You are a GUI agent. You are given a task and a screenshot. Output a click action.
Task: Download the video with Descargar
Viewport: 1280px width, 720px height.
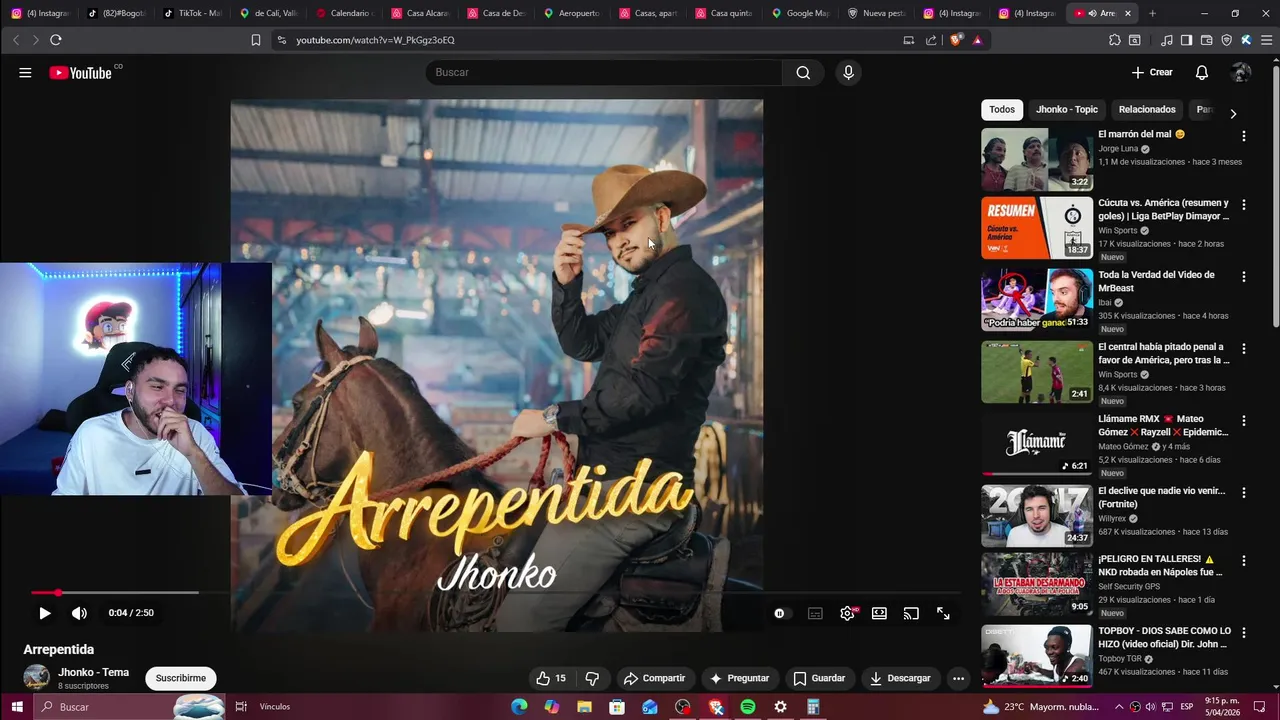[900, 678]
